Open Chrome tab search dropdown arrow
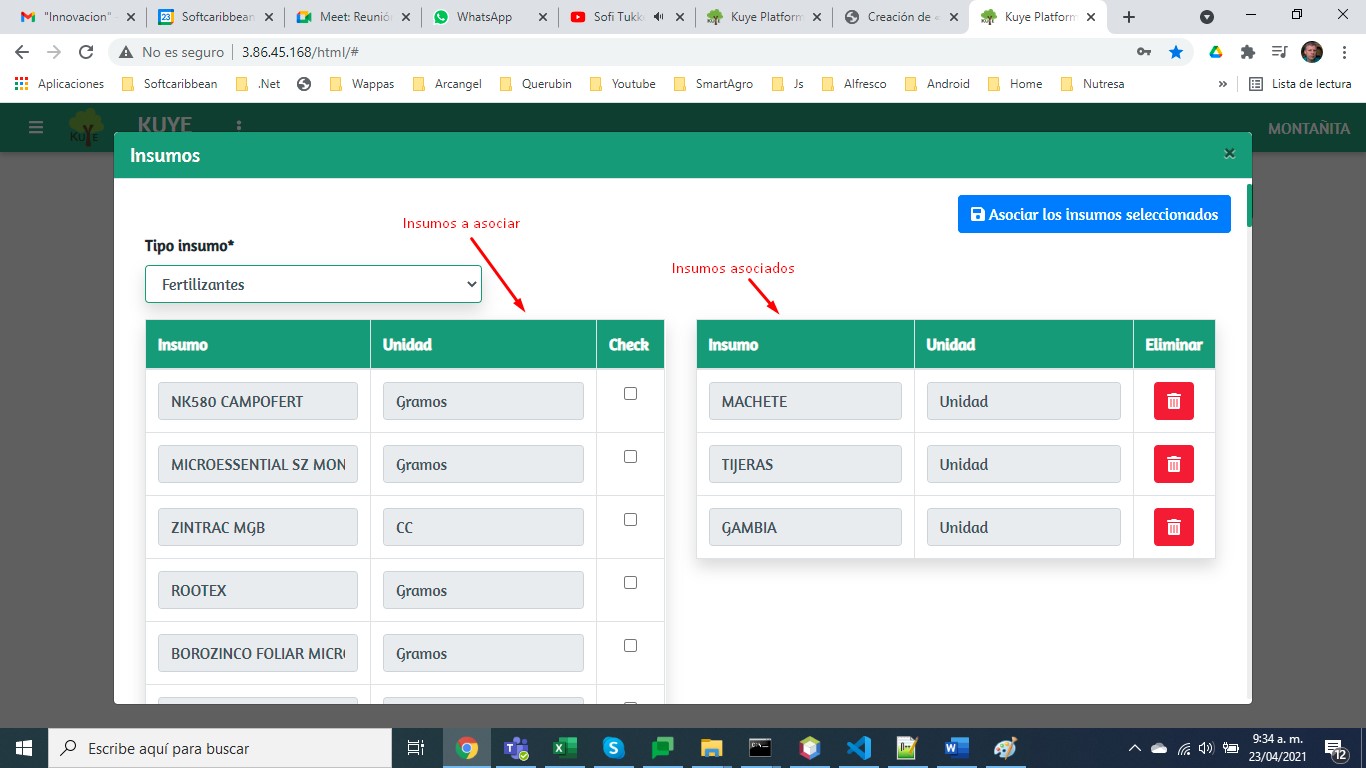The height and width of the screenshot is (768, 1366). [1207, 17]
